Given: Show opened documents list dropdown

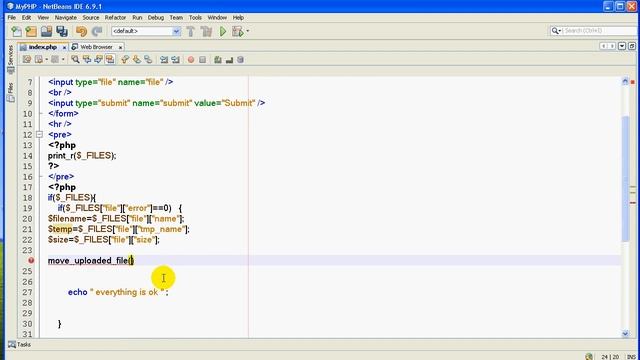Looking at the screenshot, I should pos(622,46).
